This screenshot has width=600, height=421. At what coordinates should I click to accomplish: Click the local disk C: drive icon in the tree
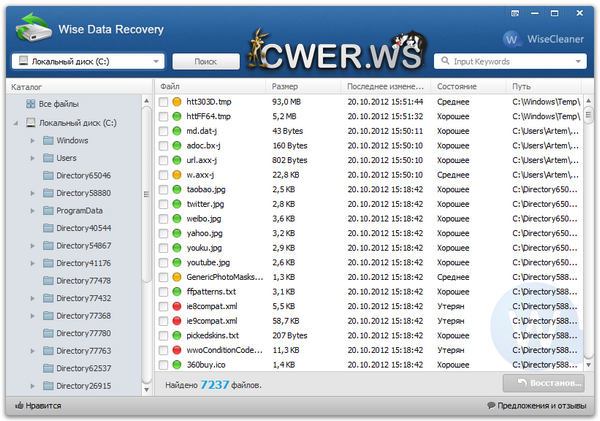[x=31, y=122]
